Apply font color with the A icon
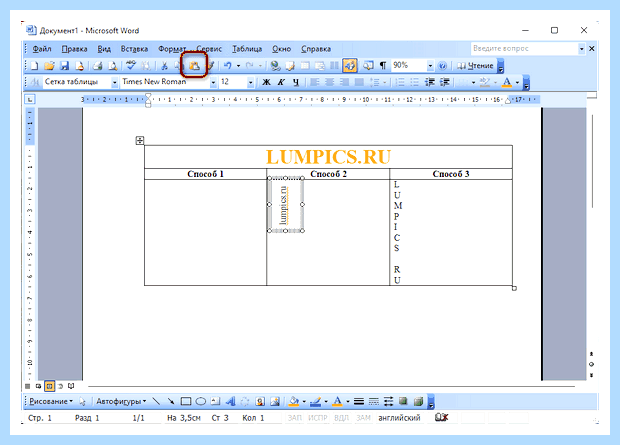This screenshot has width=620, height=445. coord(507,82)
